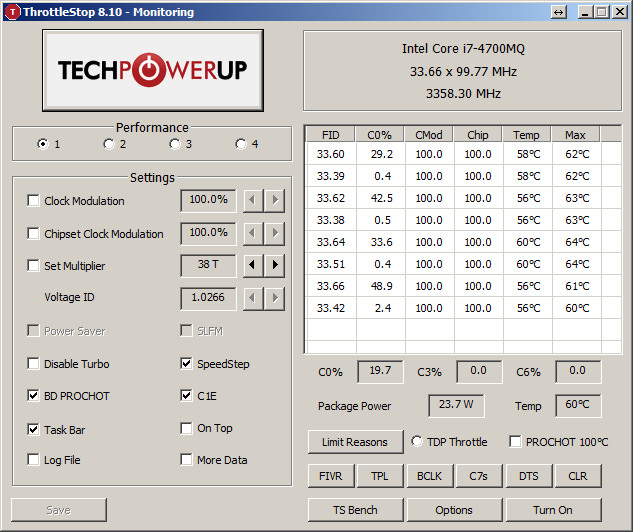Click the ThrottleStop title bar icon

13,12
